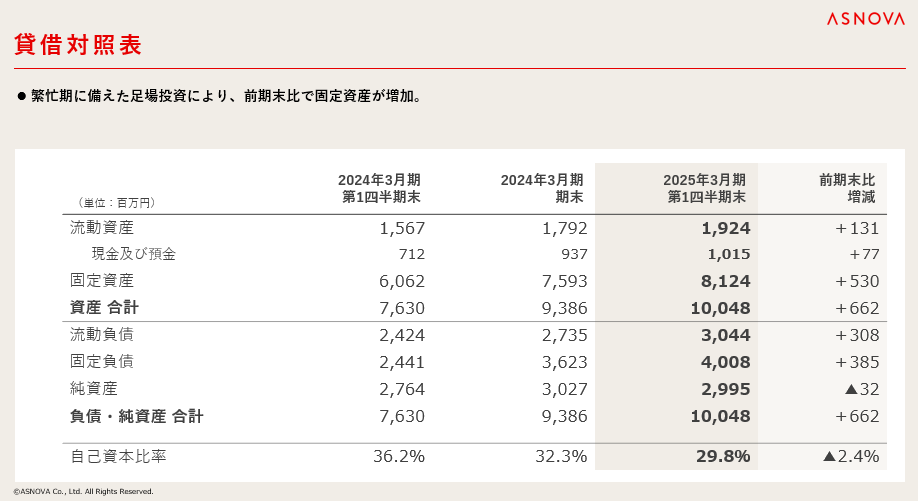Click the value 2,764
This screenshot has width=918, height=501.
[x=402, y=389]
